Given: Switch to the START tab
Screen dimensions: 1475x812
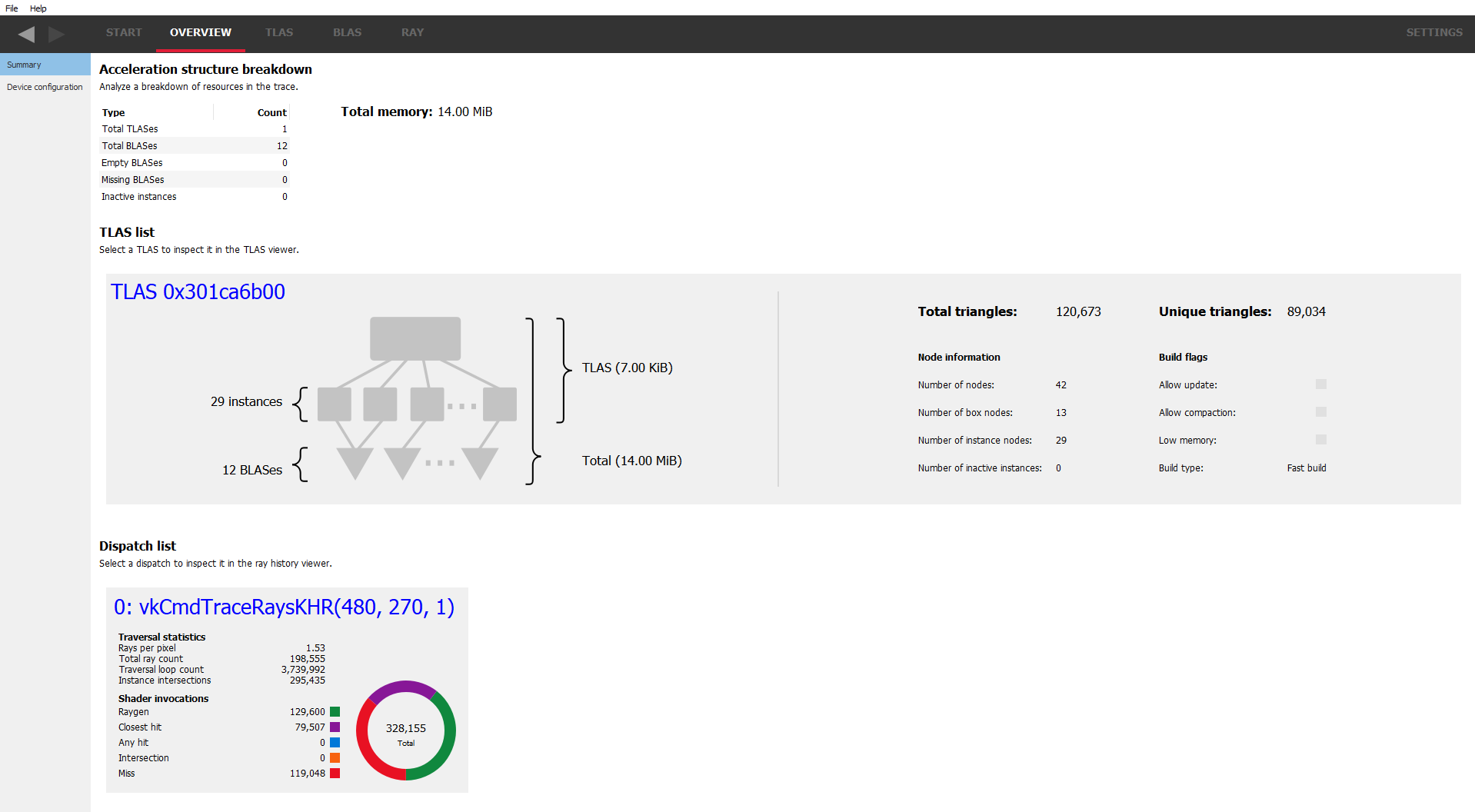Looking at the screenshot, I should pyautogui.click(x=124, y=32).
